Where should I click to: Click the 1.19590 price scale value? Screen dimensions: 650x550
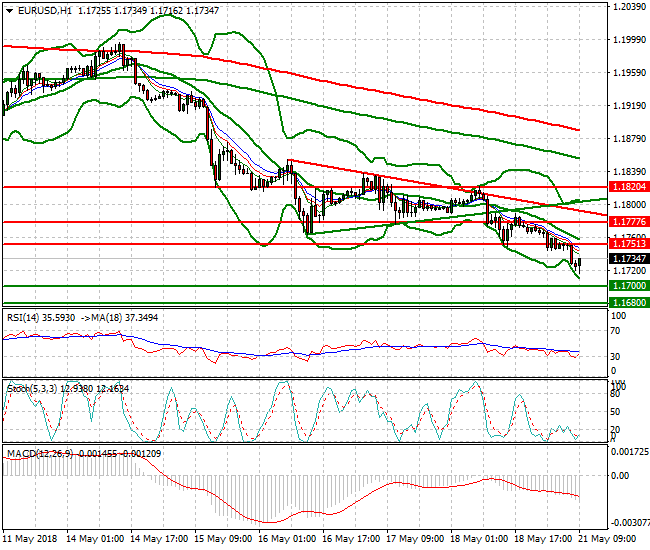tap(629, 73)
